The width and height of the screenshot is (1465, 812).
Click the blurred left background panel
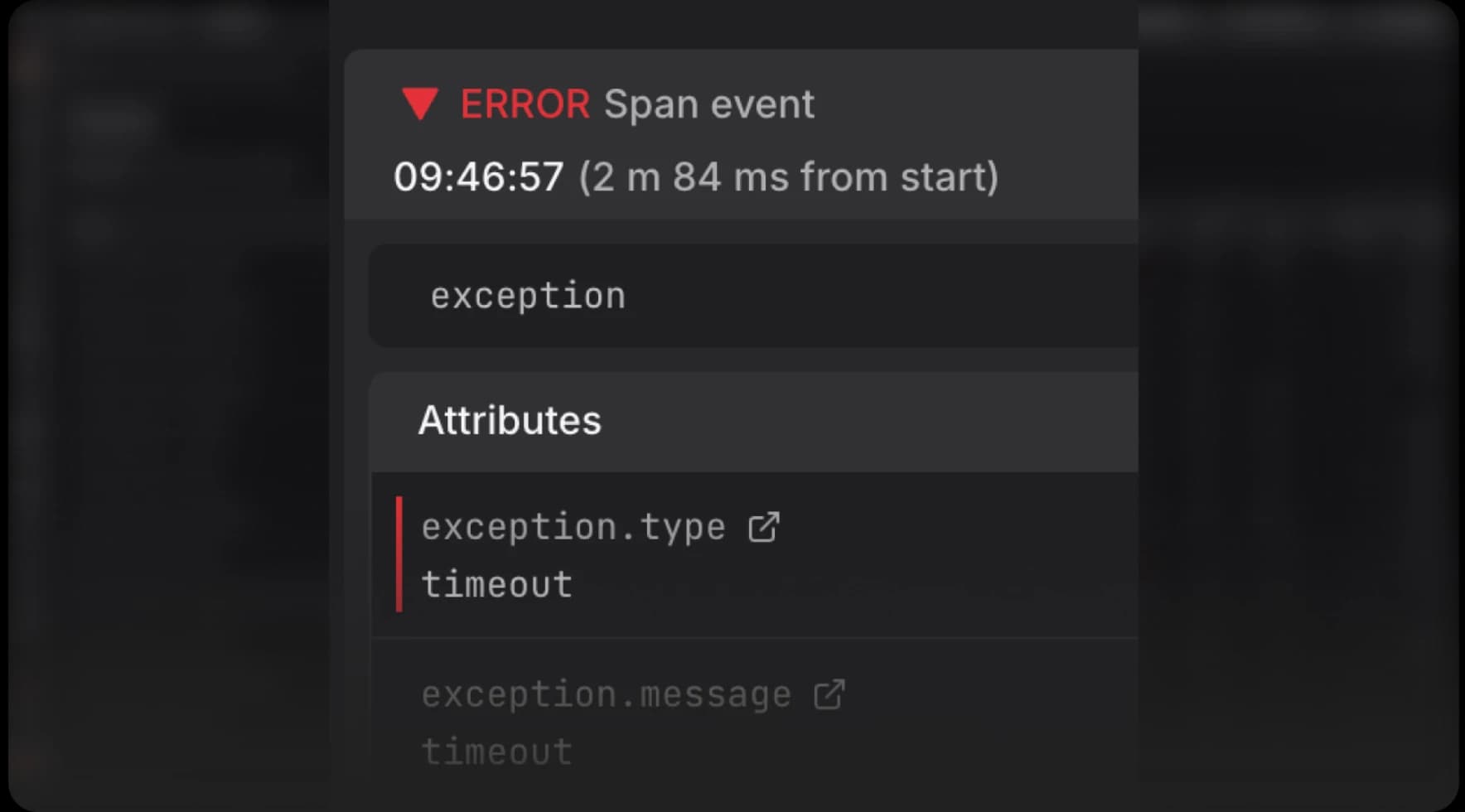coord(170,406)
